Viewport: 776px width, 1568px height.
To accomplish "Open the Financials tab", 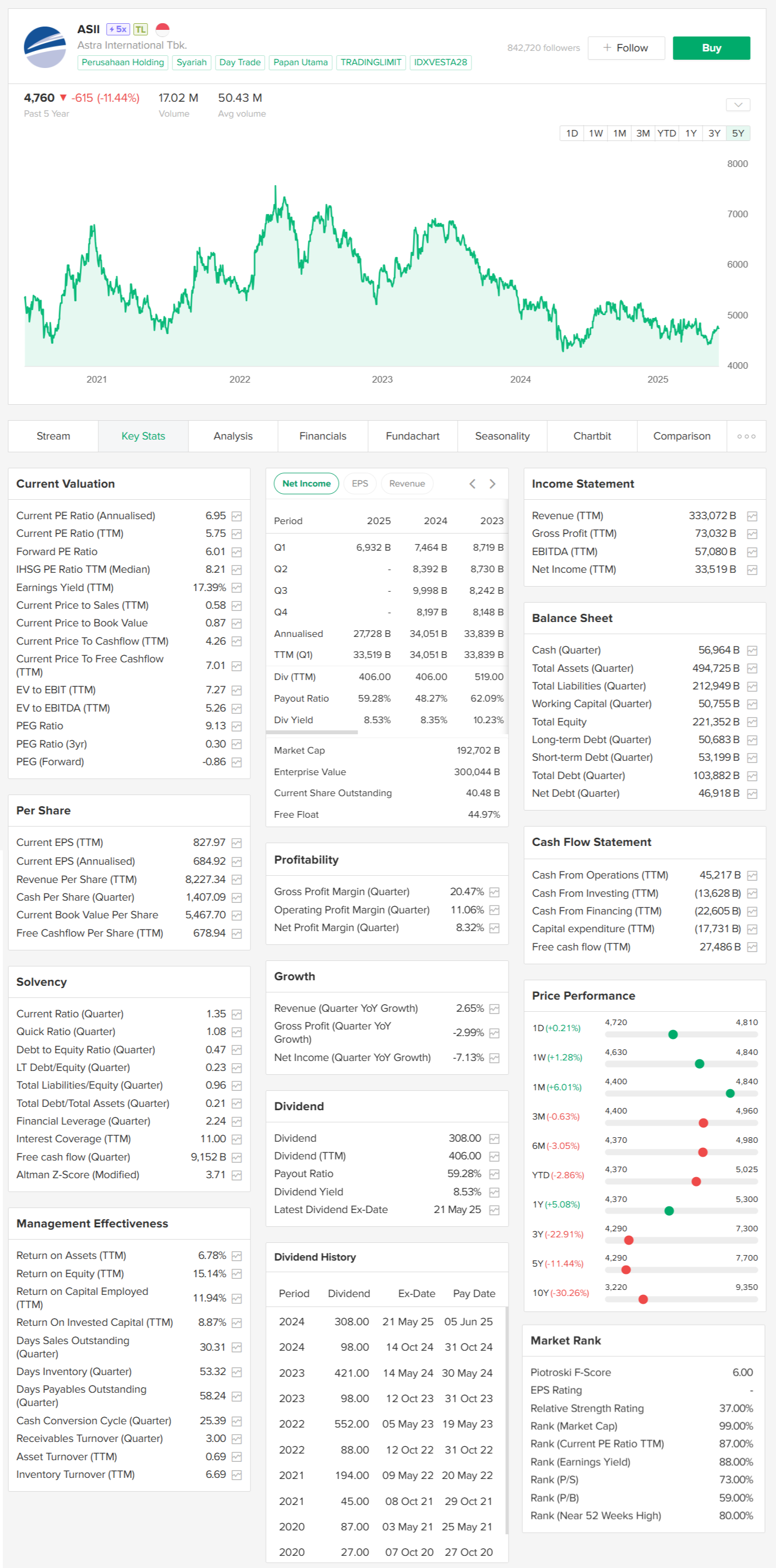I will click(x=323, y=436).
